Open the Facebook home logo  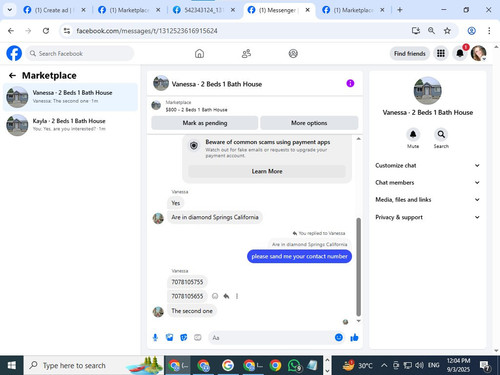[14, 53]
